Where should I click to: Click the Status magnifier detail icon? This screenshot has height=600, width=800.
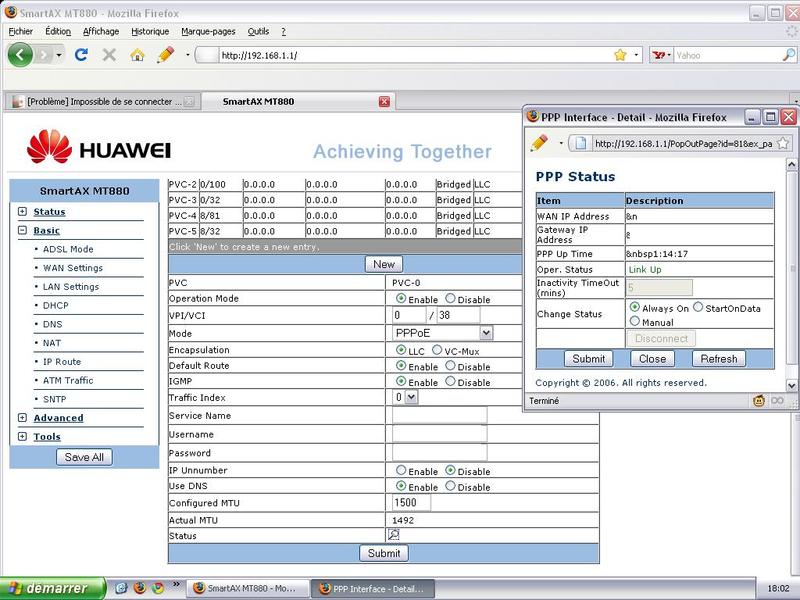(393, 534)
